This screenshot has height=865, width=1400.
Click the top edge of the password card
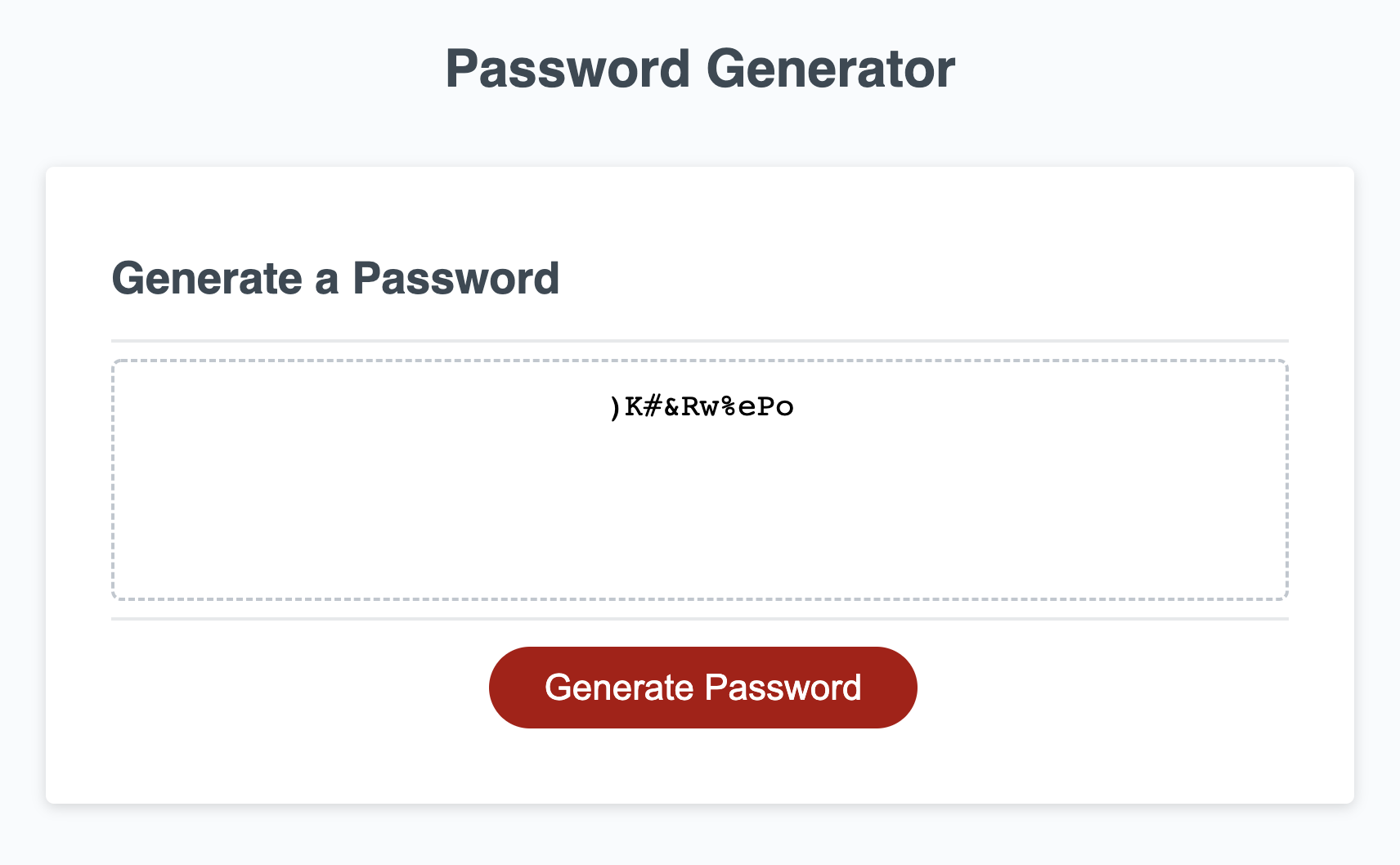(700, 166)
